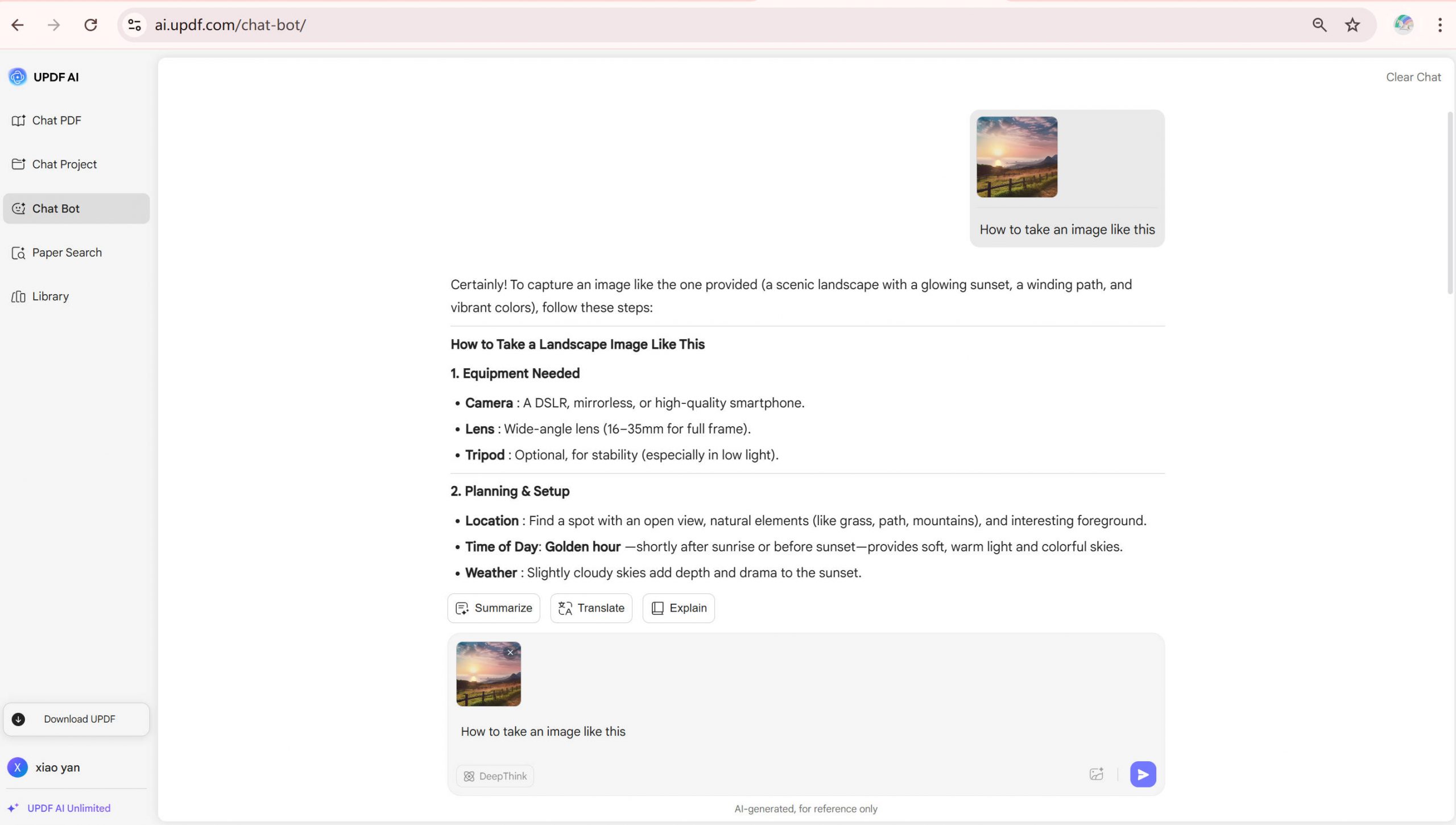Click the 'Golden hour' bold text
Viewport: 1456px width, 825px height.
pyautogui.click(x=582, y=547)
